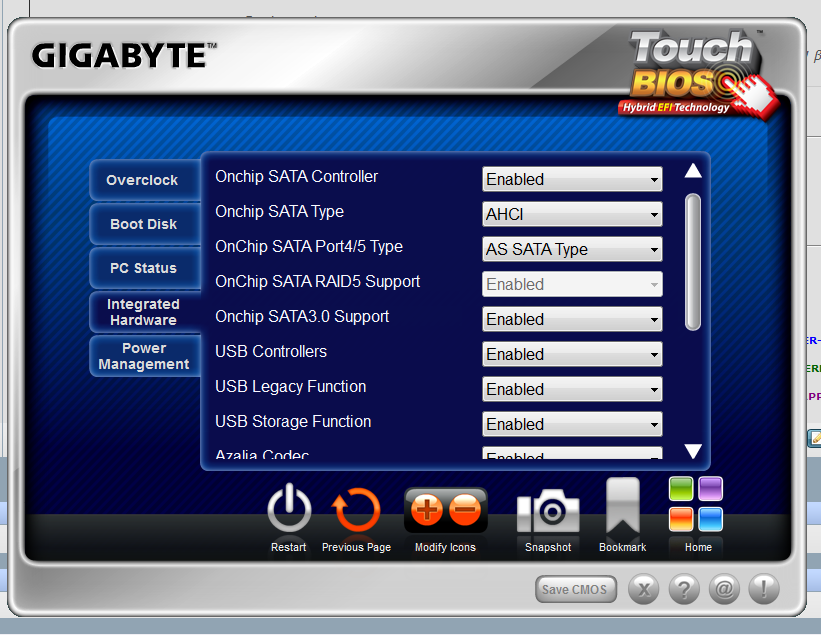
Task: Switch to Boot Disk tab
Action: point(145,224)
